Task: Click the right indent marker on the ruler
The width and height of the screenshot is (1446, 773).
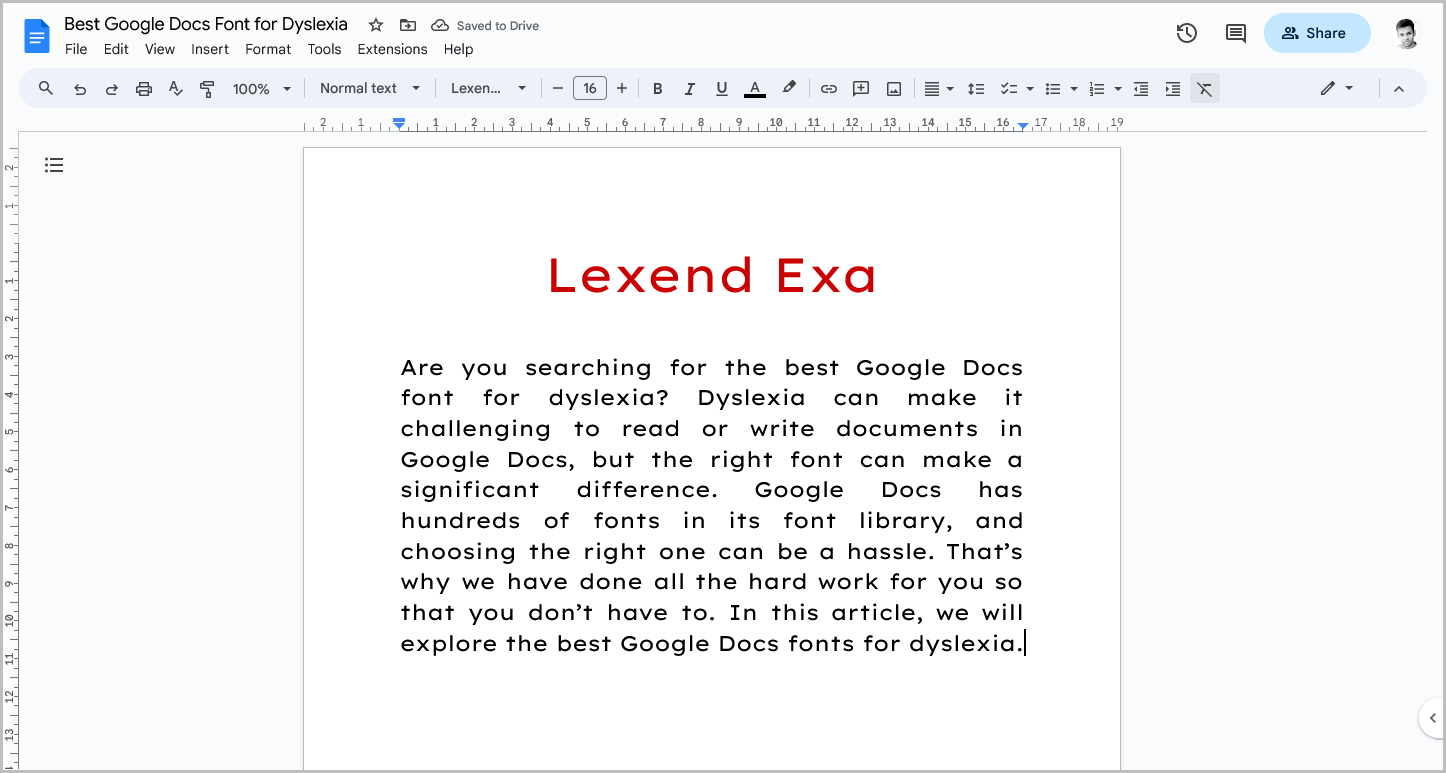Action: 1023,125
